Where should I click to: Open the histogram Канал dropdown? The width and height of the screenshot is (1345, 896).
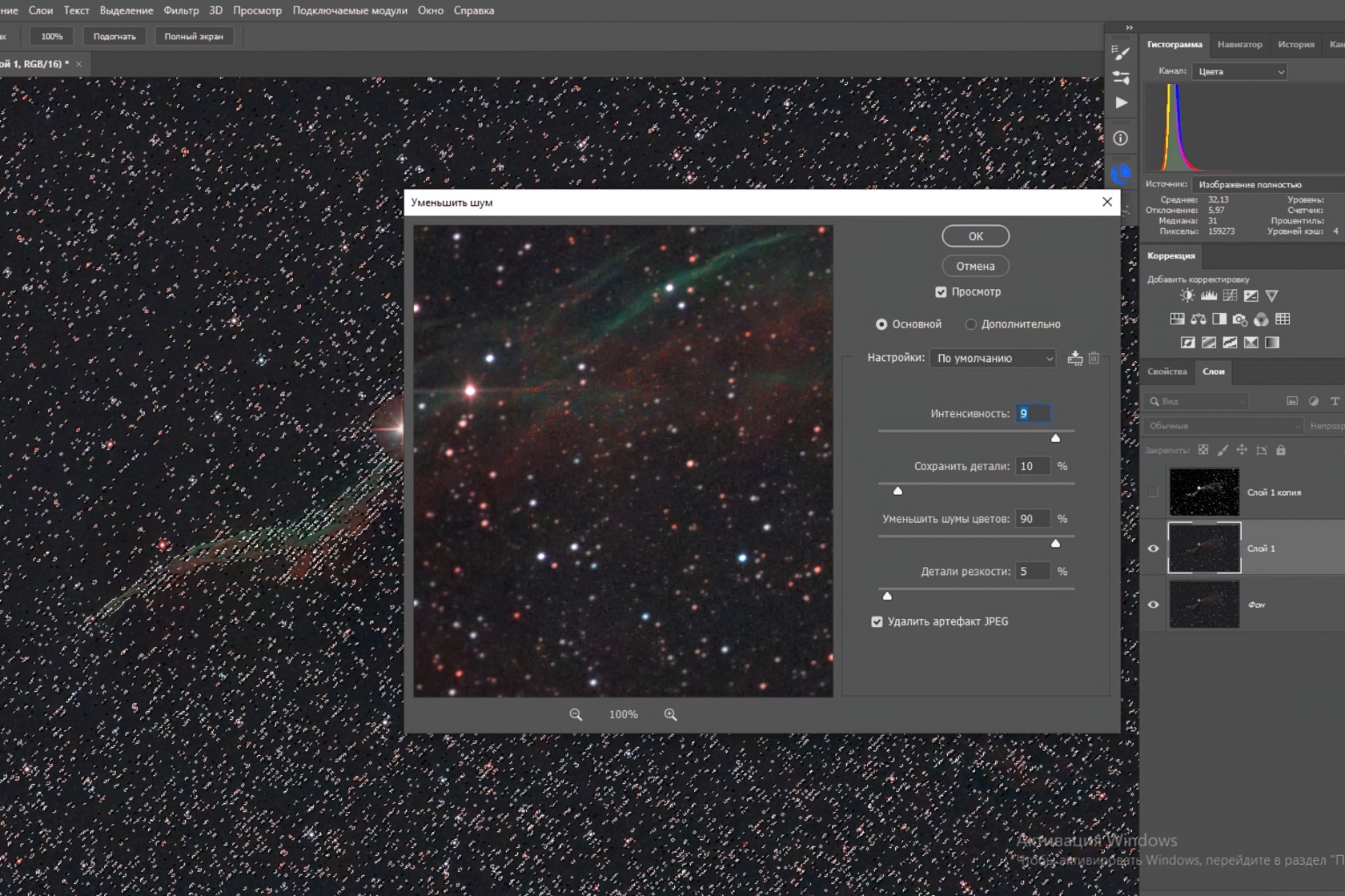pyautogui.click(x=1240, y=71)
